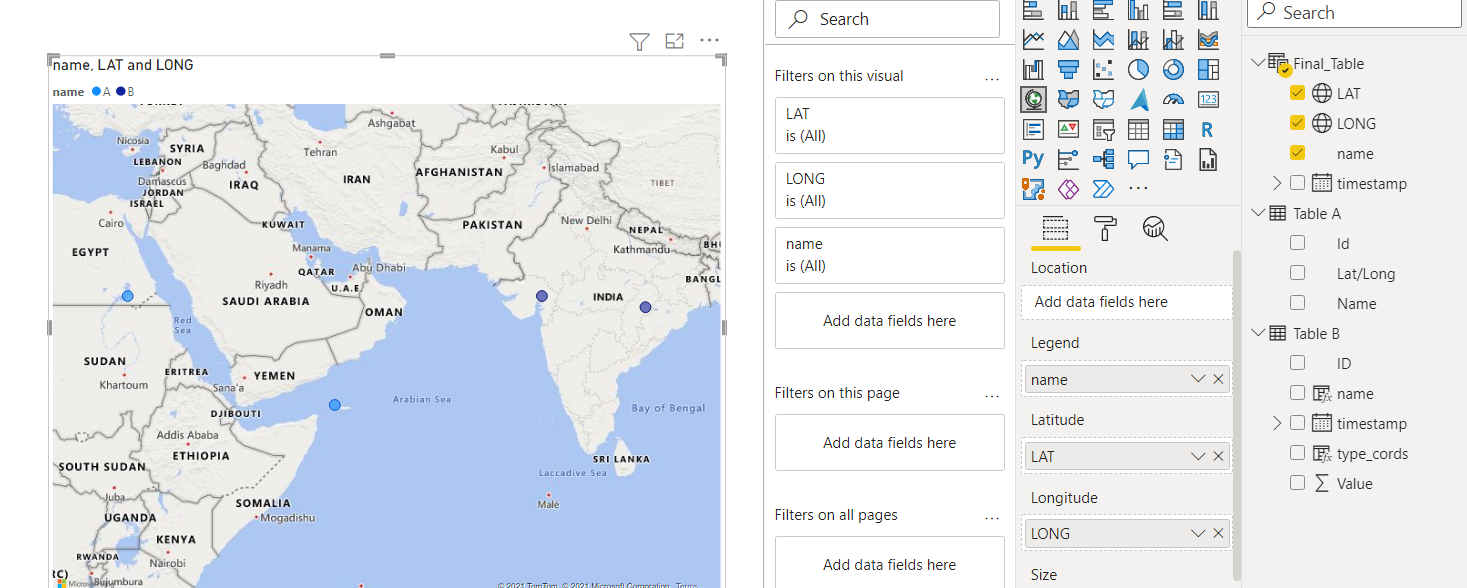
Task: Check the timestamp field in Final_Table
Action: [1298, 183]
